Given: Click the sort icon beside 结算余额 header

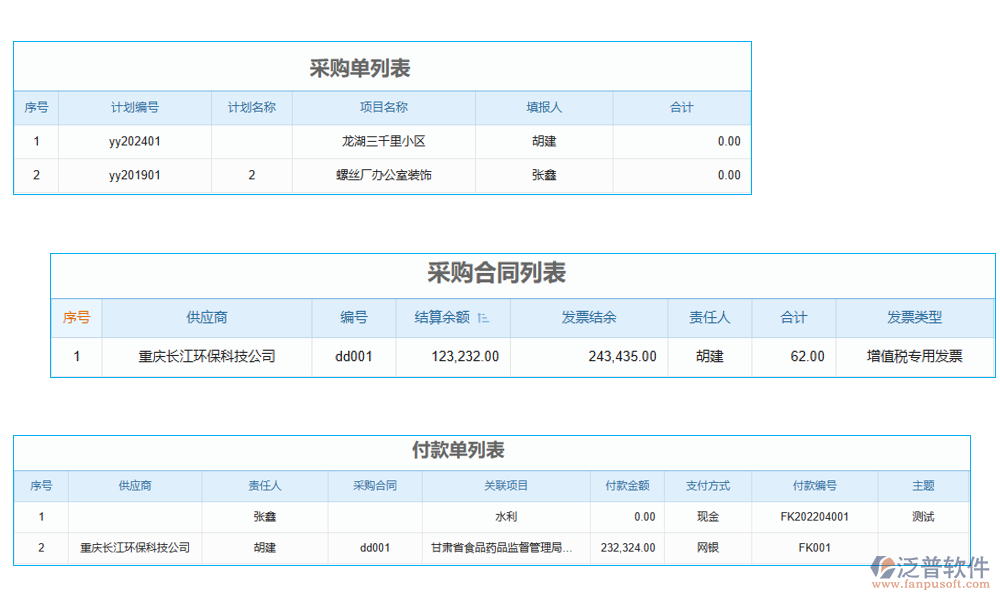Looking at the screenshot, I should point(481,317).
